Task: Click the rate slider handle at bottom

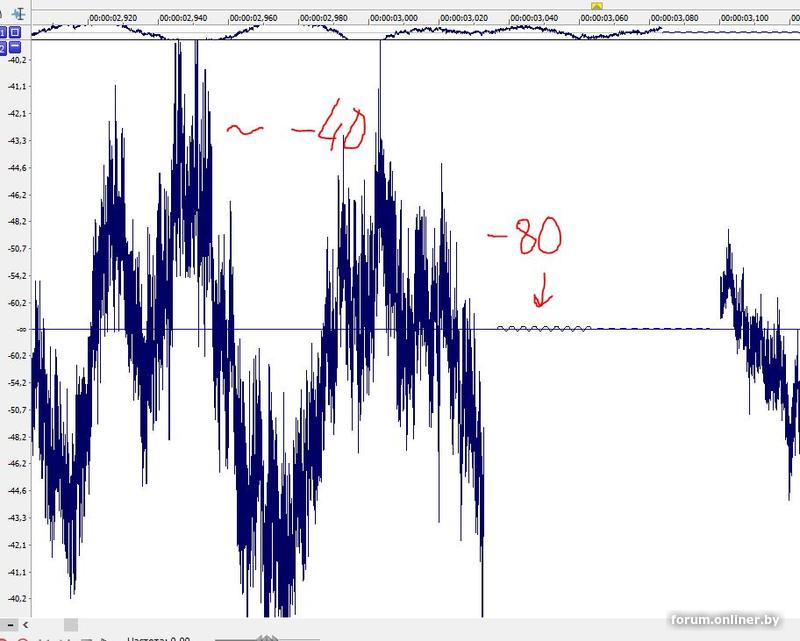Action: [267, 638]
